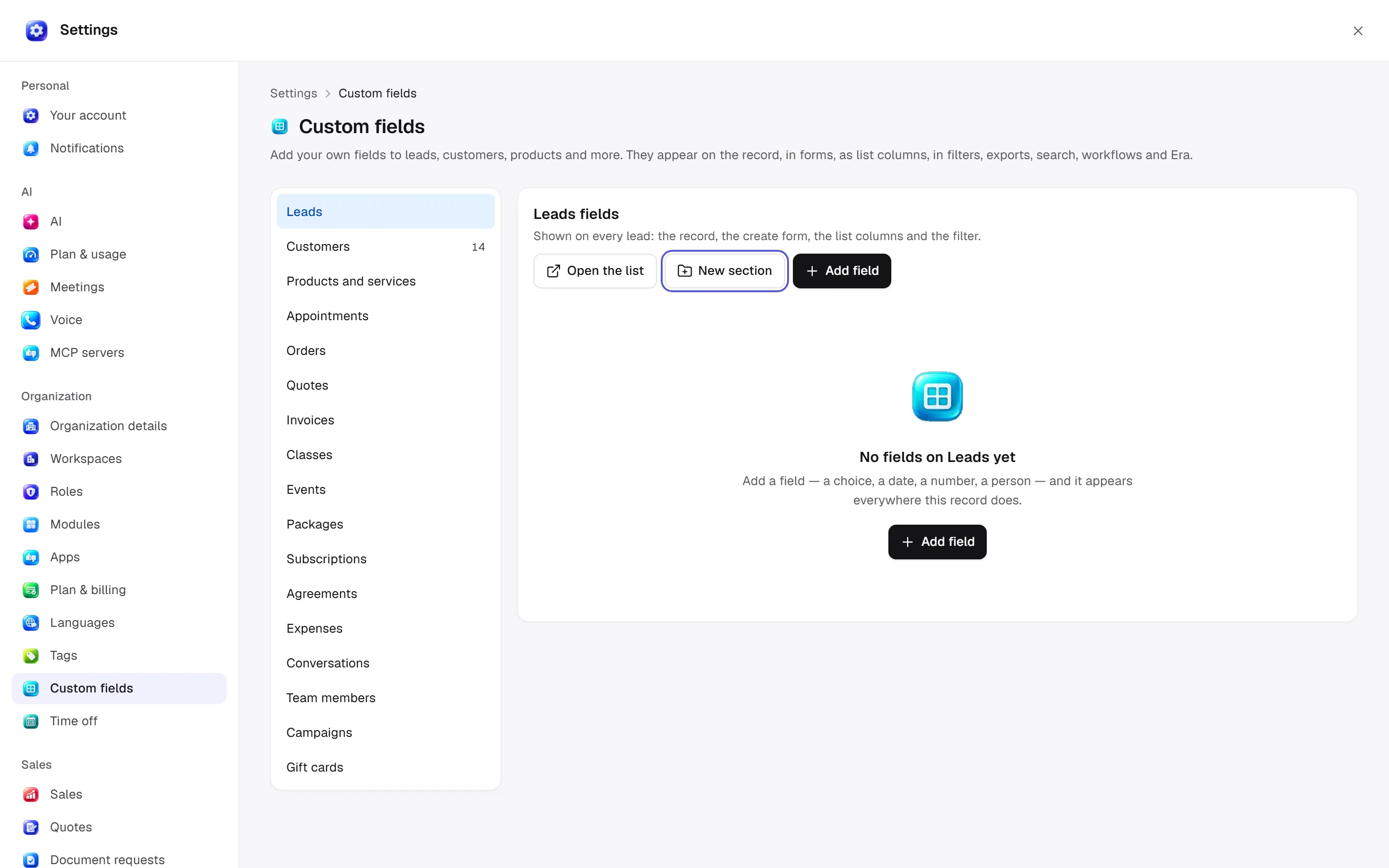Click the Languages globe icon
Screen dimensions: 1389x868
(x=31, y=622)
